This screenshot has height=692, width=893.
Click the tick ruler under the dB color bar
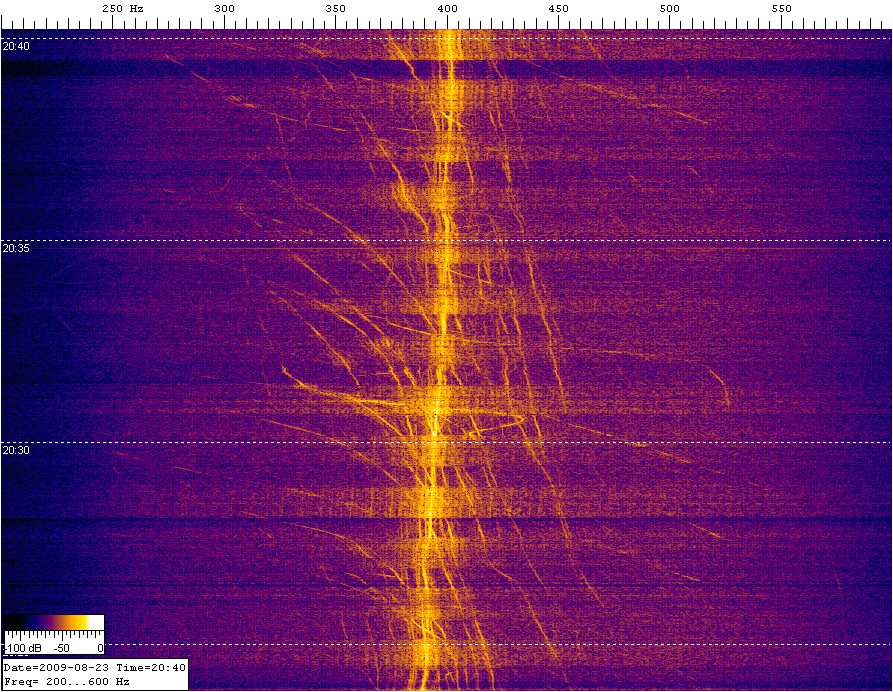(53, 636)
